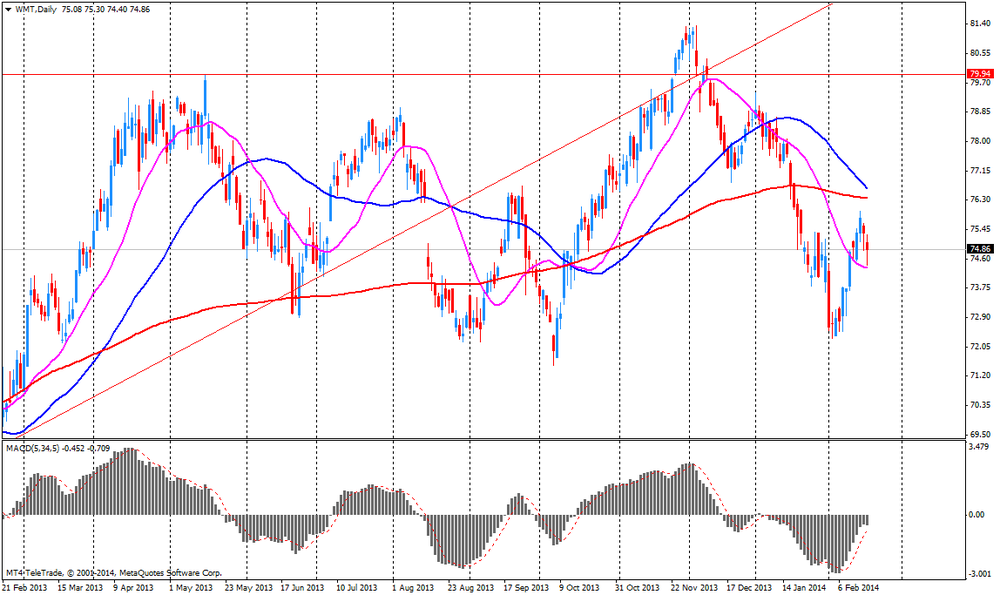
Task: Click the black 74.86 current price tag
Action: pyautogui.click(x=980, y=249)
